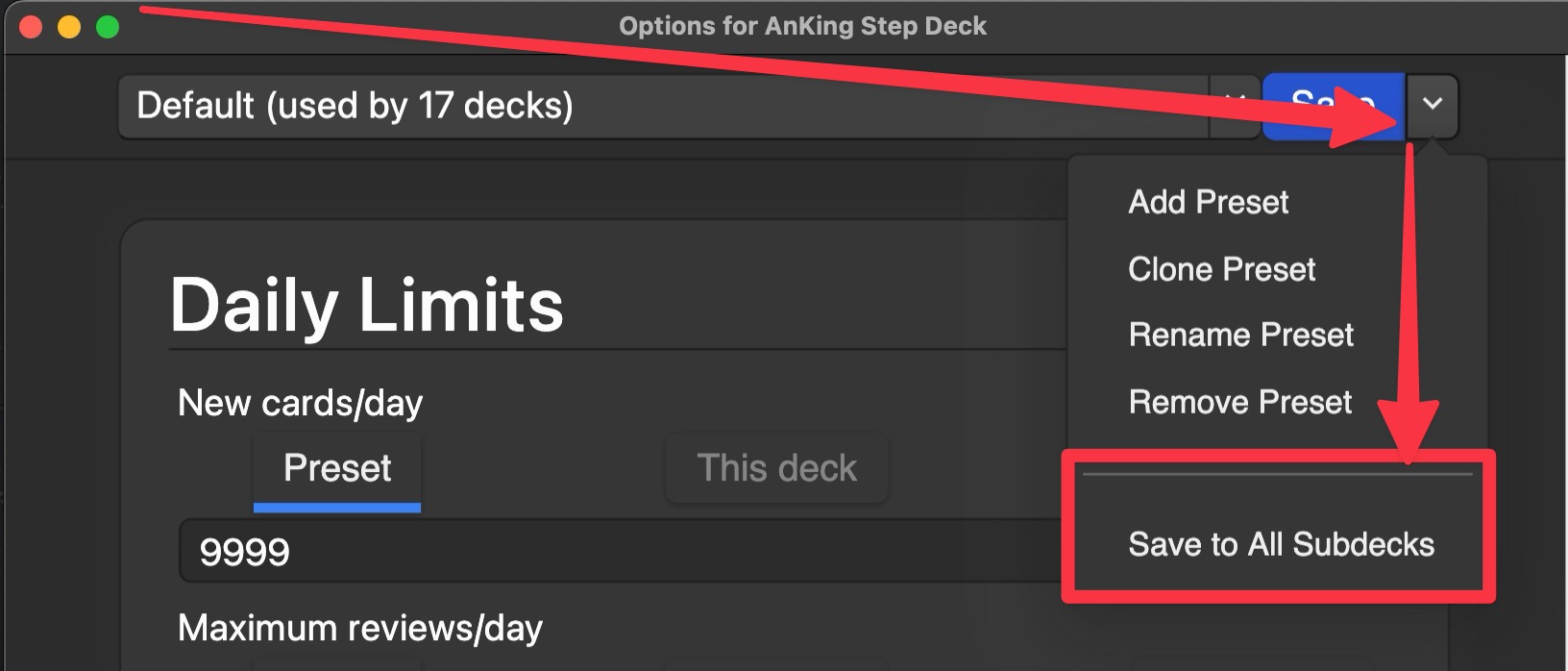Click the New cards/day label
This screenshot has width=1568, height=671.
300,403
